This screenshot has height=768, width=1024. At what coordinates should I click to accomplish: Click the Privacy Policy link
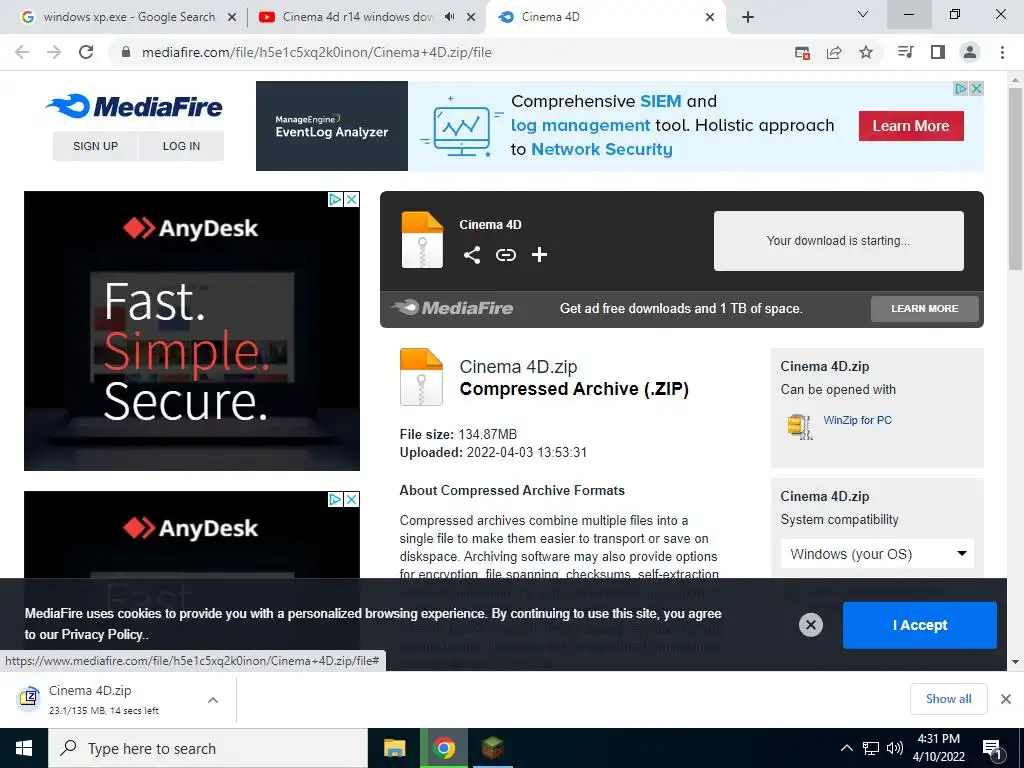(103, 634)
